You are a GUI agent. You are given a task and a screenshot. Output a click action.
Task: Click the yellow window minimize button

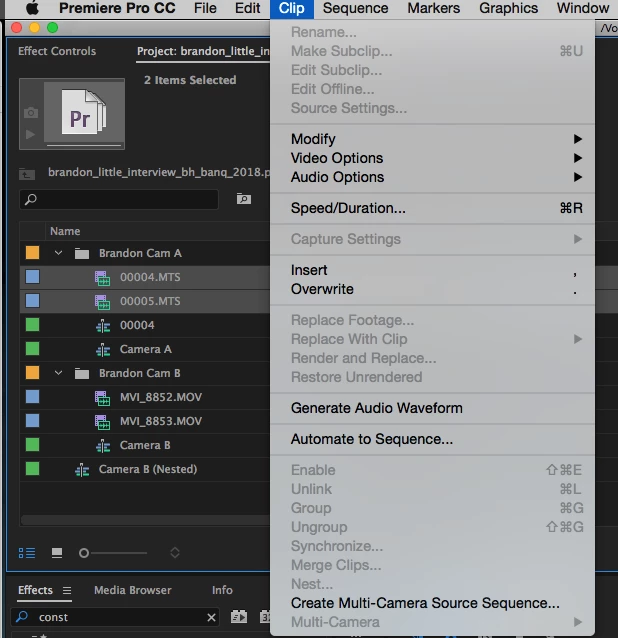click(35, 28)
